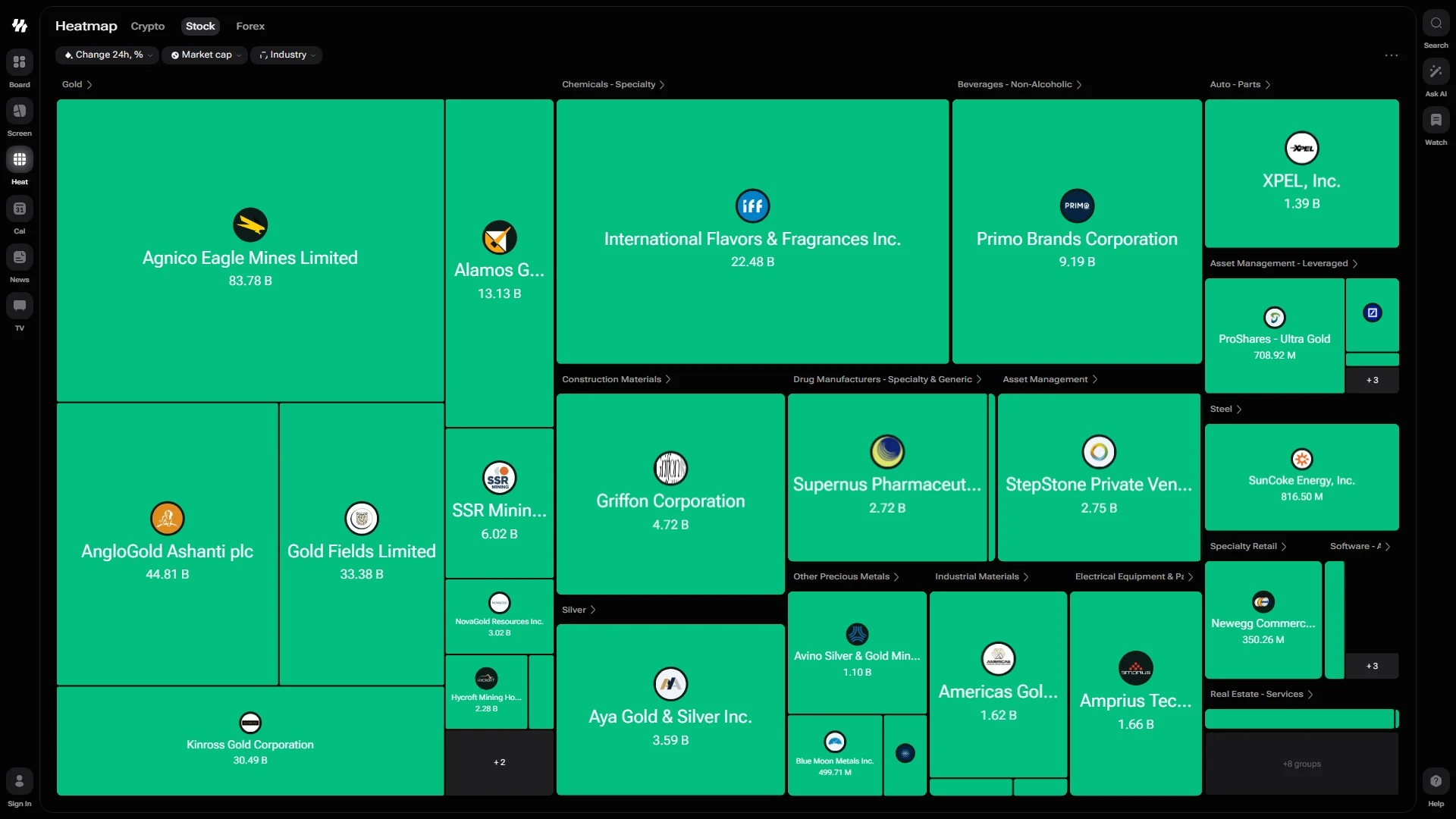Screen dimensions: 1456x819
Task: Click the StepStone Private Ventures logo
Action: (1099, 452)
